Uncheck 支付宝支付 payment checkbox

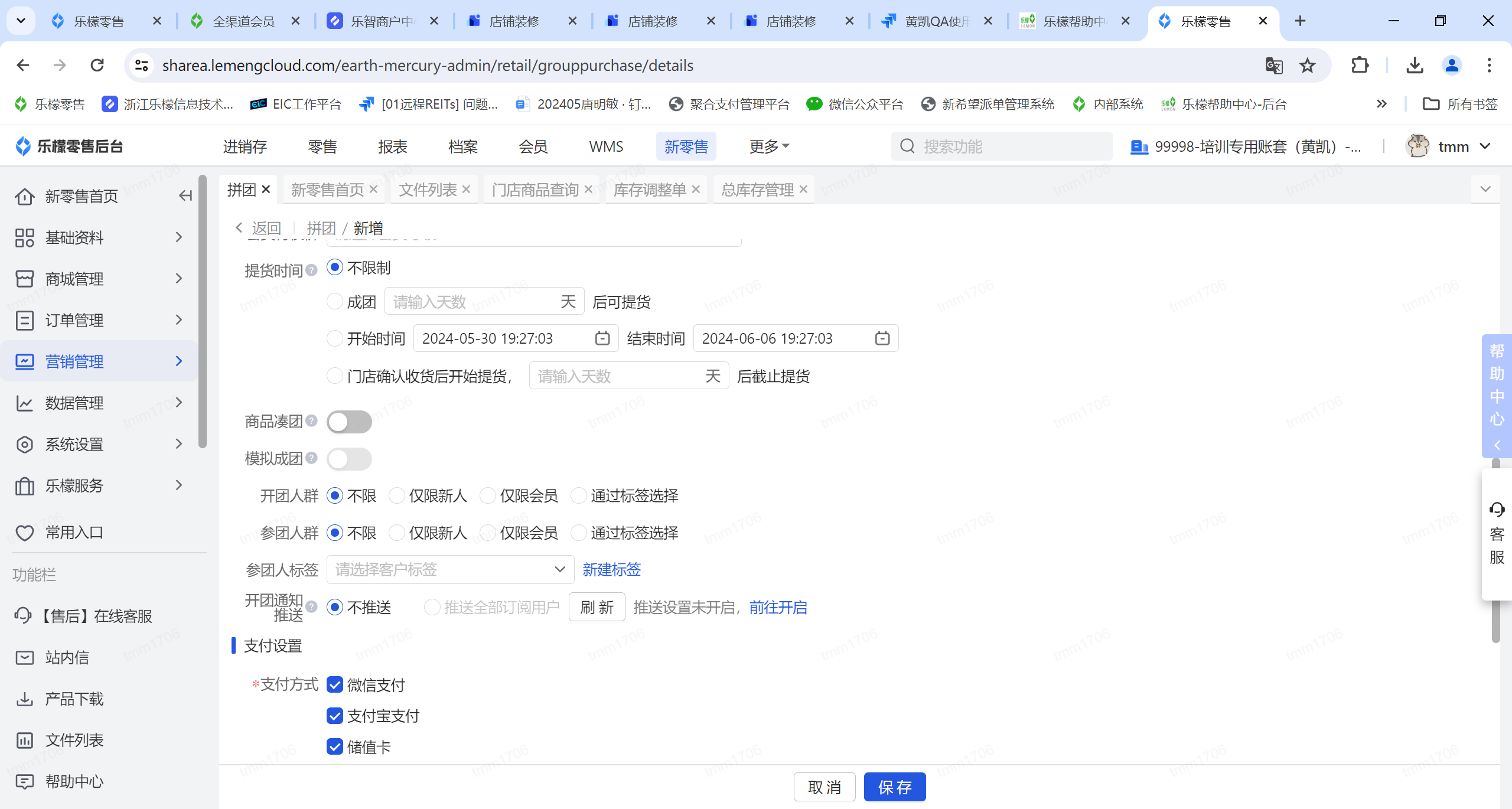coord(335,716)
